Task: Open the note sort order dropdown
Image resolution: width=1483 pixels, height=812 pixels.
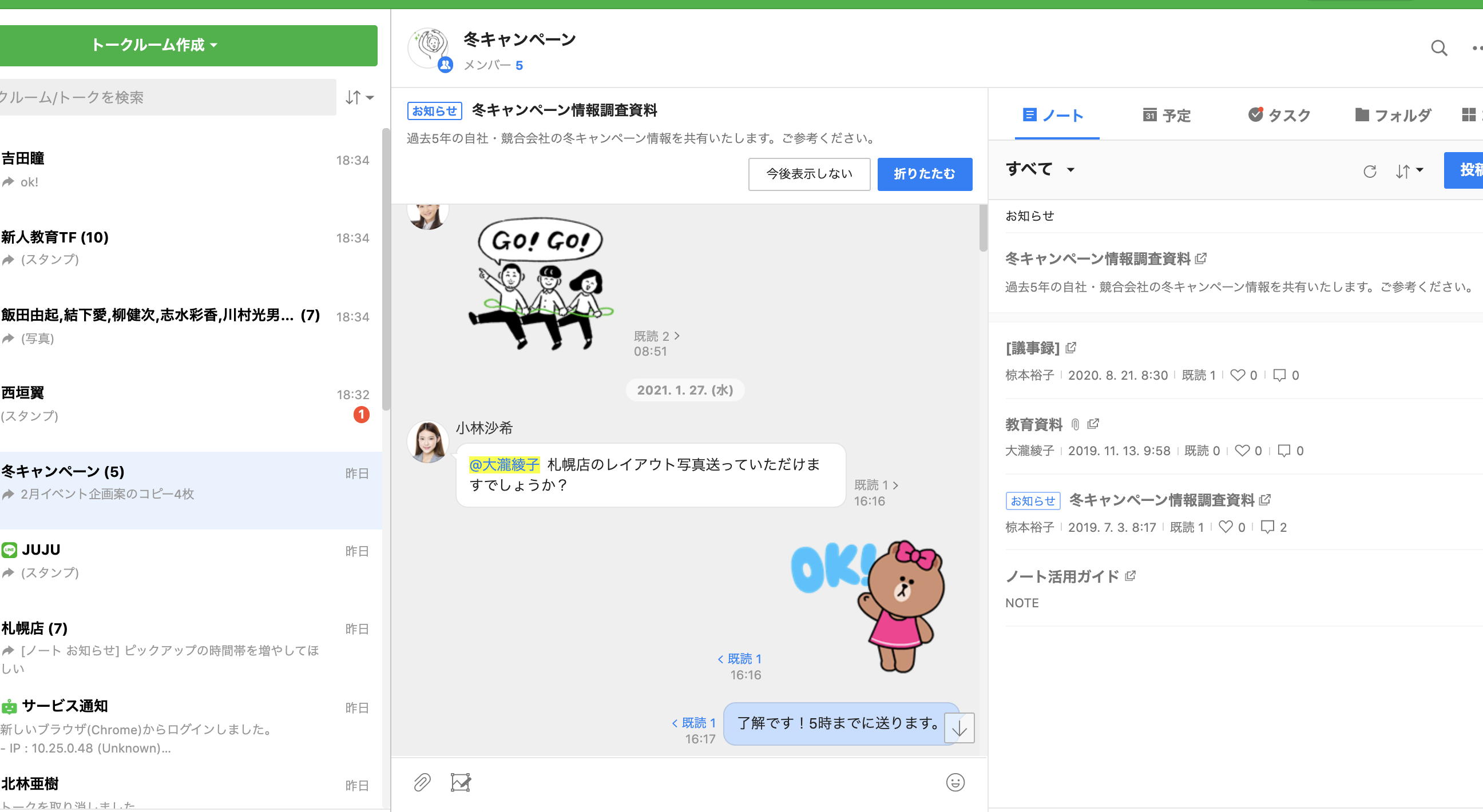Action: coord(1409,171)
